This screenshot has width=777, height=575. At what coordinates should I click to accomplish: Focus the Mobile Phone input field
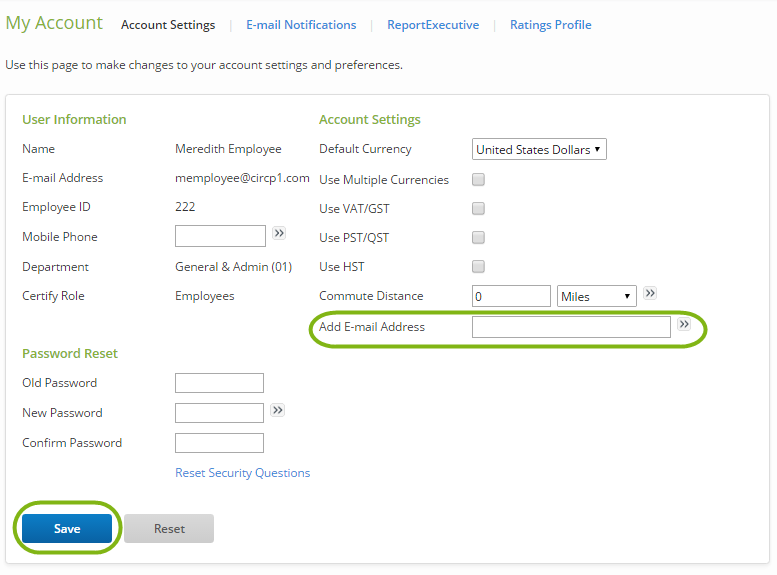tap(220, 236)
